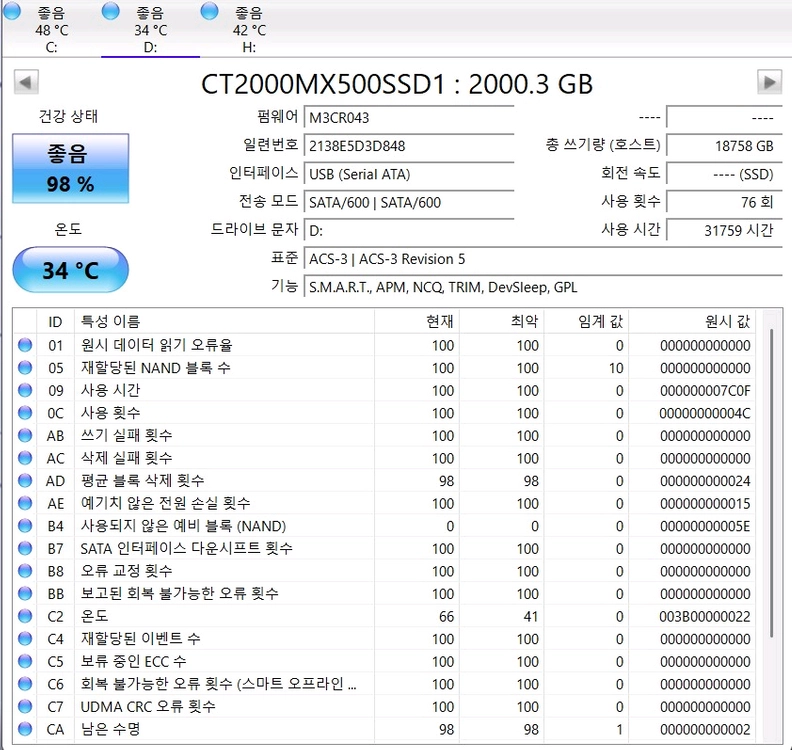Click the 특성 이름 column header
Viewport: 792px width, 750px height.
coord(224,321)
